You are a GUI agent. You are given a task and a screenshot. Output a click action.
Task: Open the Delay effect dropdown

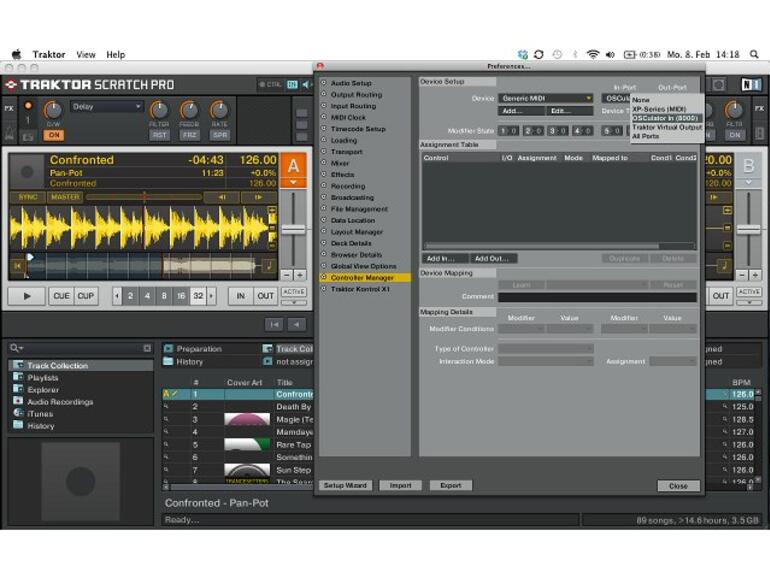coord(106,107)
